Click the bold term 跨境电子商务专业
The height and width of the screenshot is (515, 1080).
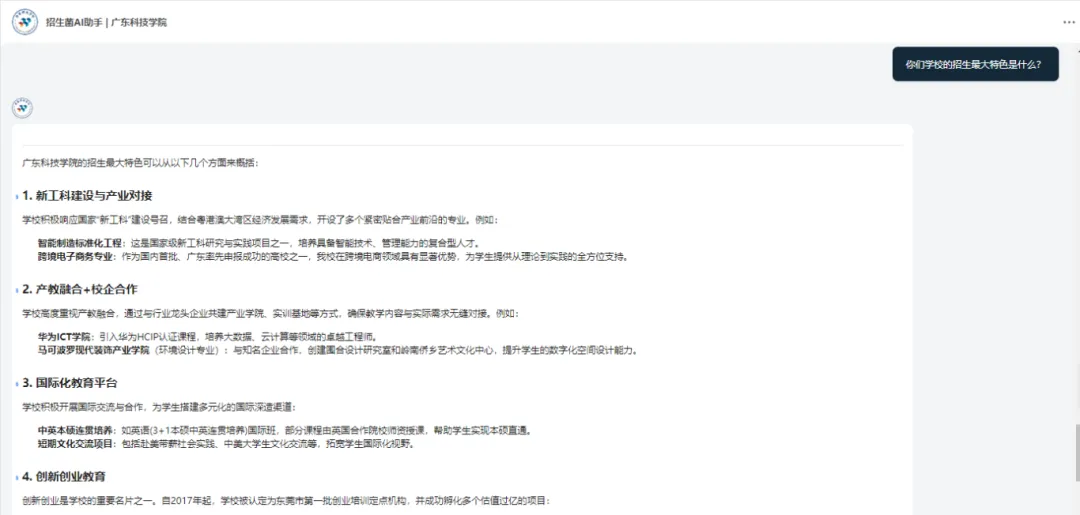click(x=75, y=257)
